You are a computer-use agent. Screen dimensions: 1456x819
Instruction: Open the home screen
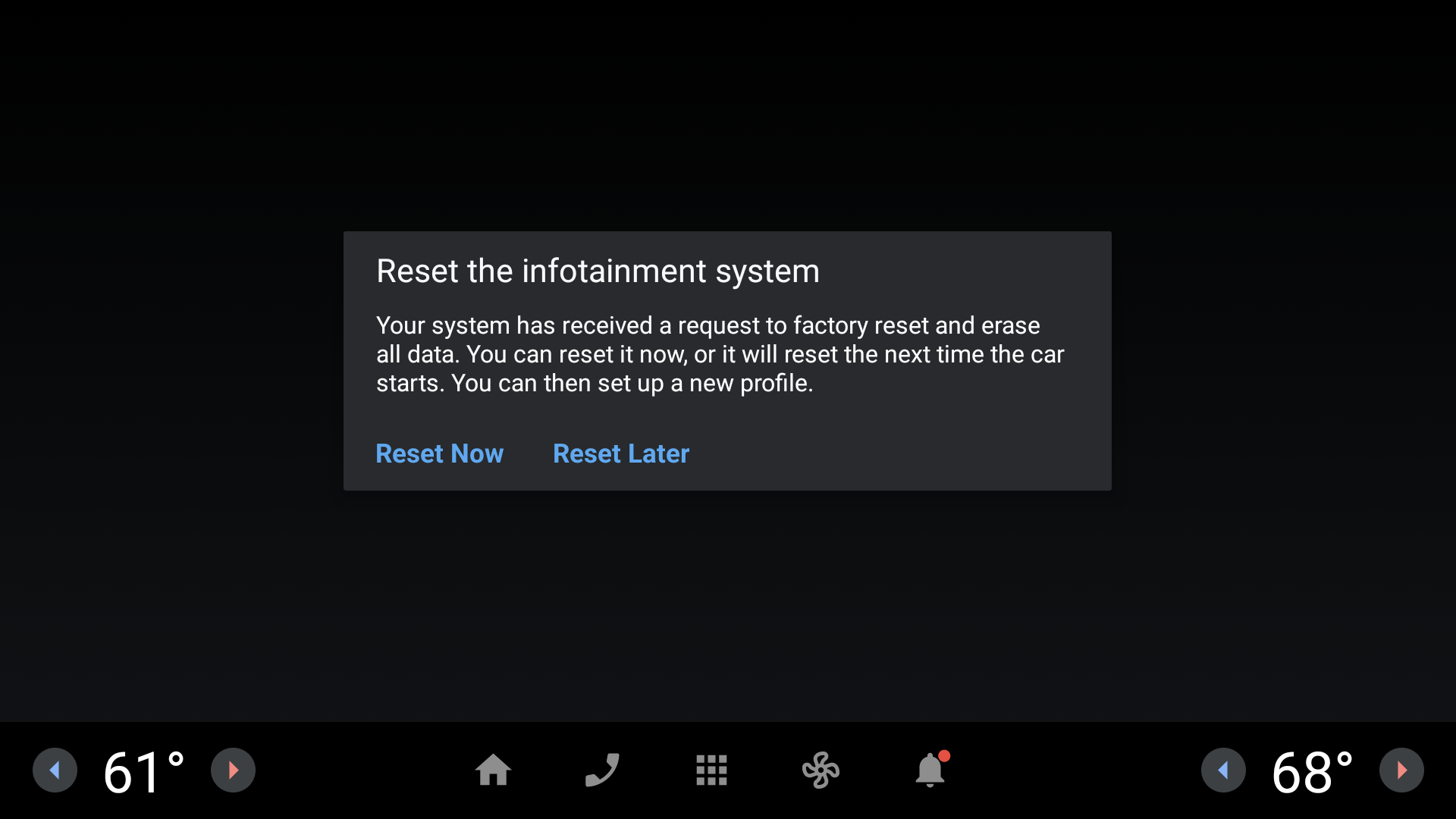click(493, 769)
